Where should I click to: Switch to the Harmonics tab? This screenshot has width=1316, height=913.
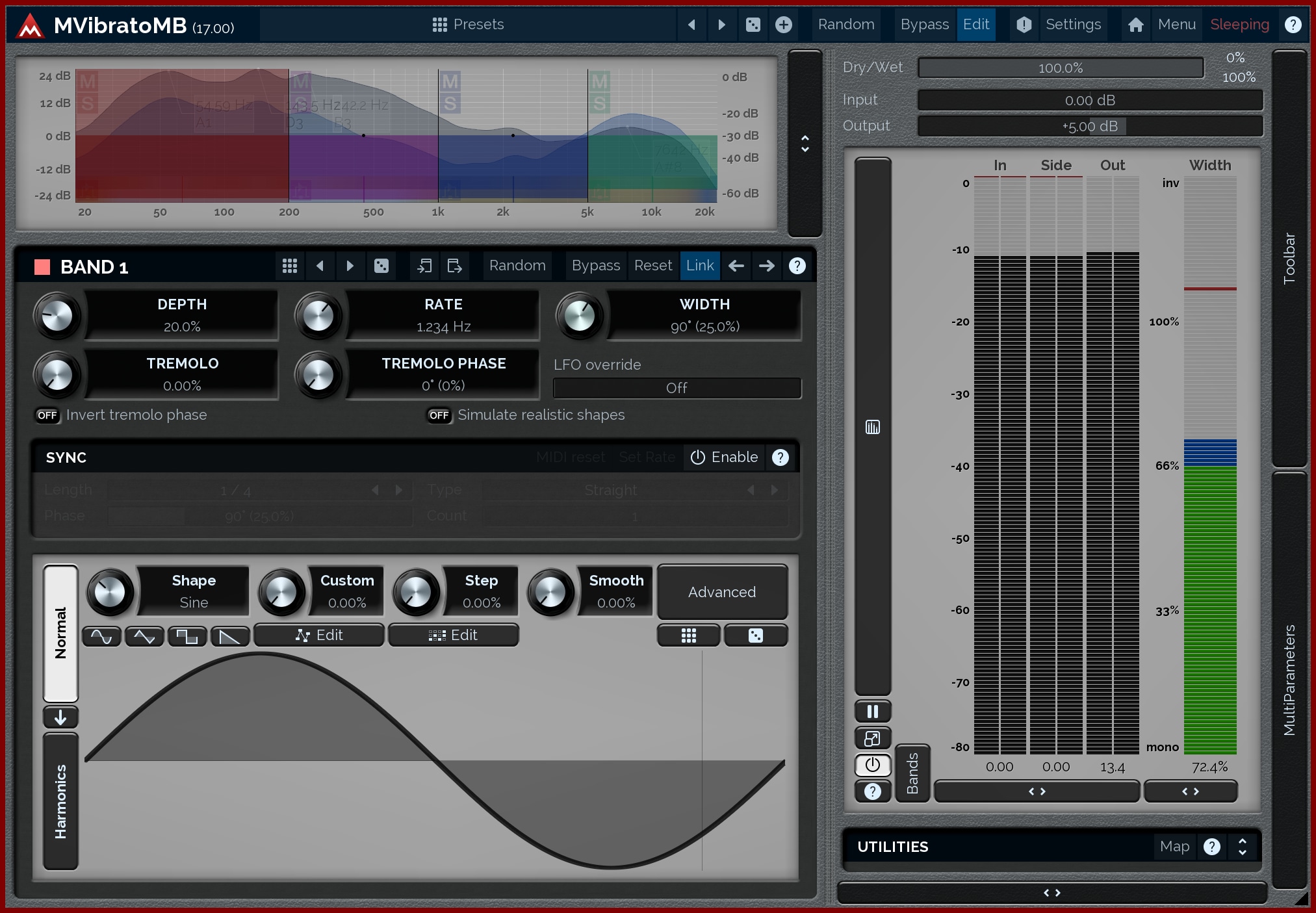click(x=60, y=801)
